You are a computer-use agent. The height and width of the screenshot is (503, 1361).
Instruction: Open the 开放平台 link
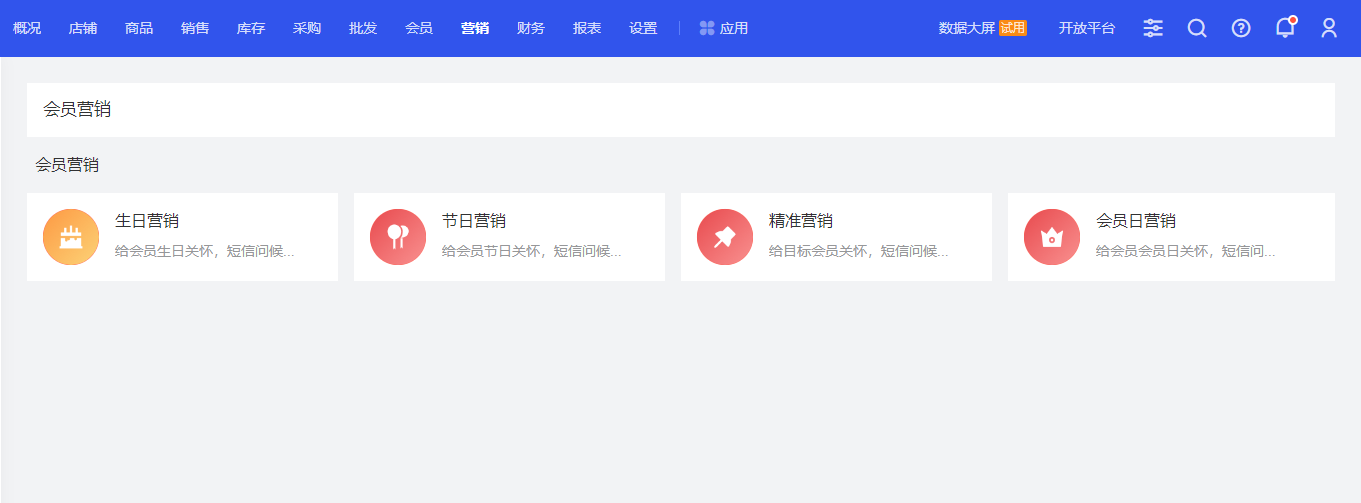click(1087, 28)
